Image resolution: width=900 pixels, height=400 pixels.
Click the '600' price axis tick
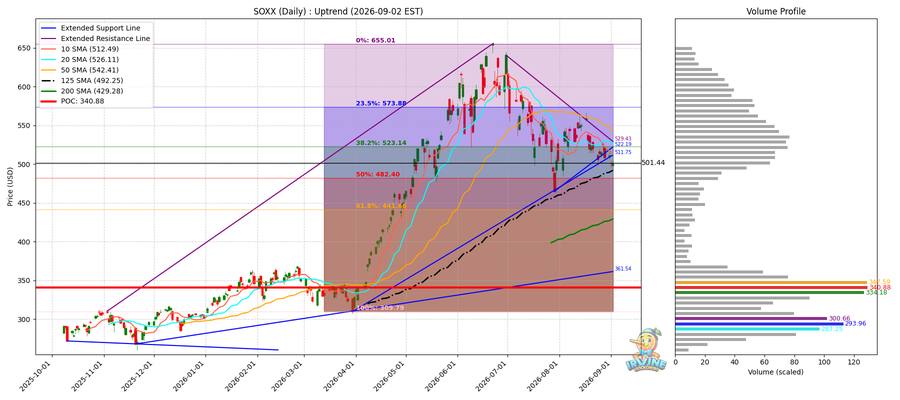[x=25, y=87]
